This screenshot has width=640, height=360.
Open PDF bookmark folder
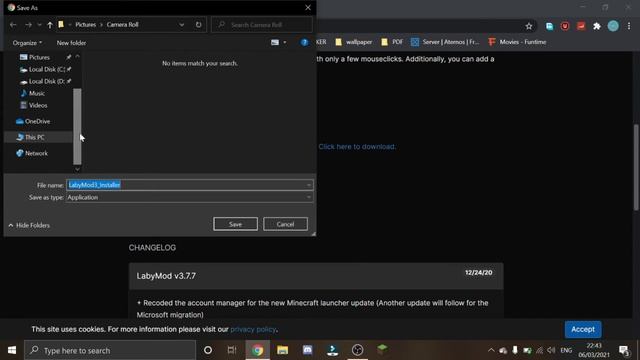pos(392,42)
